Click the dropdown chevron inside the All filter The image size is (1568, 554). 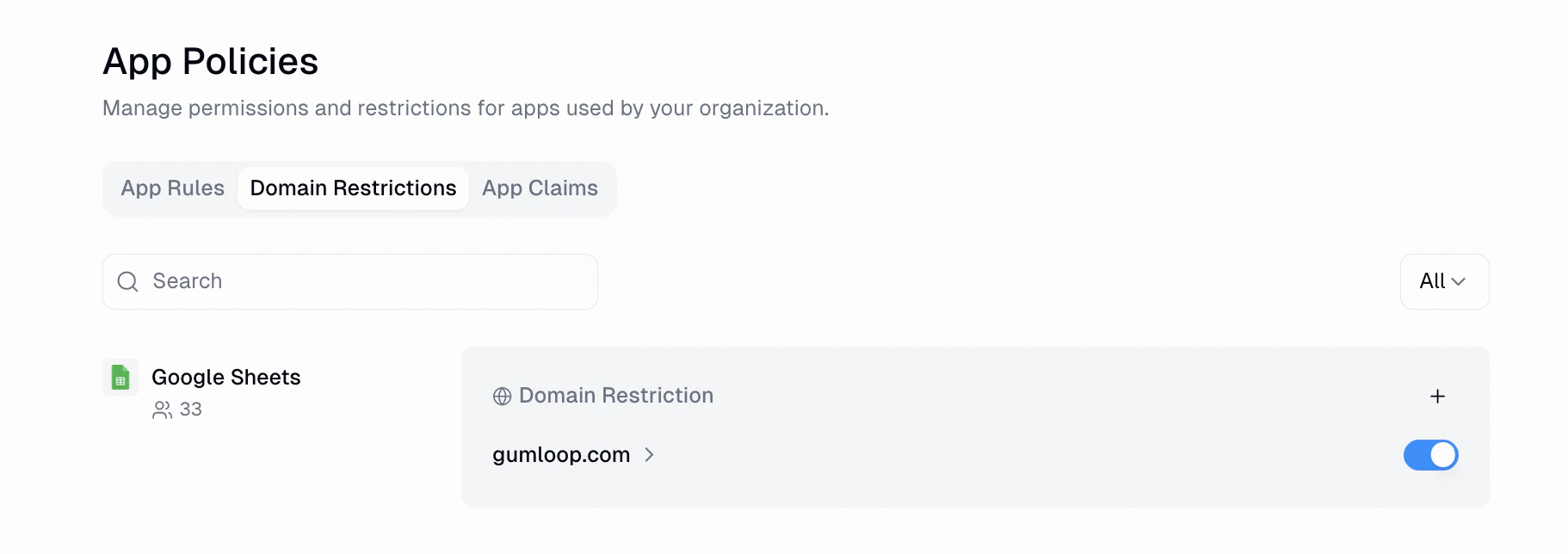(1457, 281)
